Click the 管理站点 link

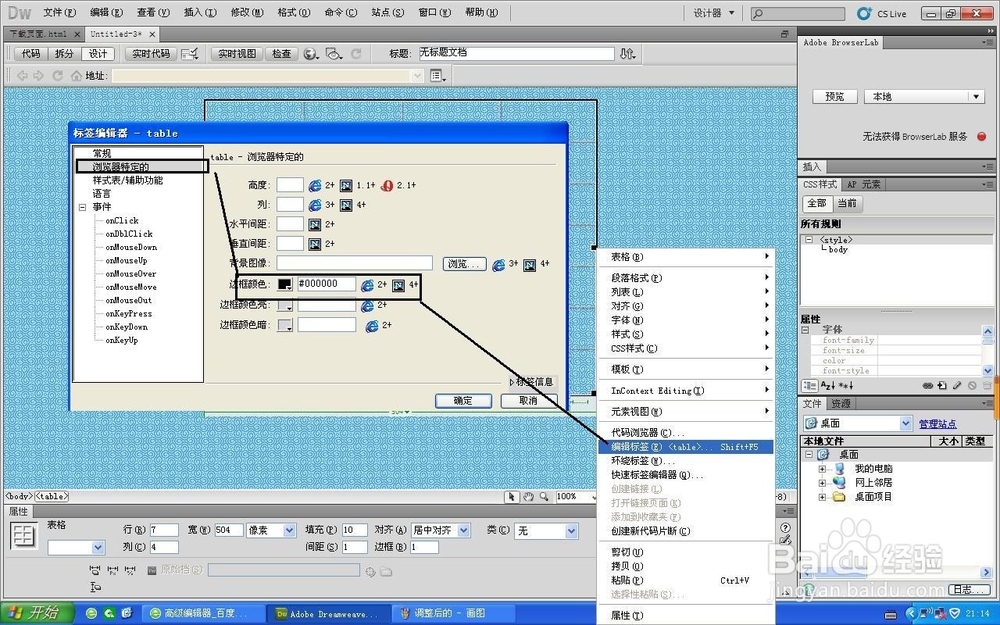click(937, 424)
